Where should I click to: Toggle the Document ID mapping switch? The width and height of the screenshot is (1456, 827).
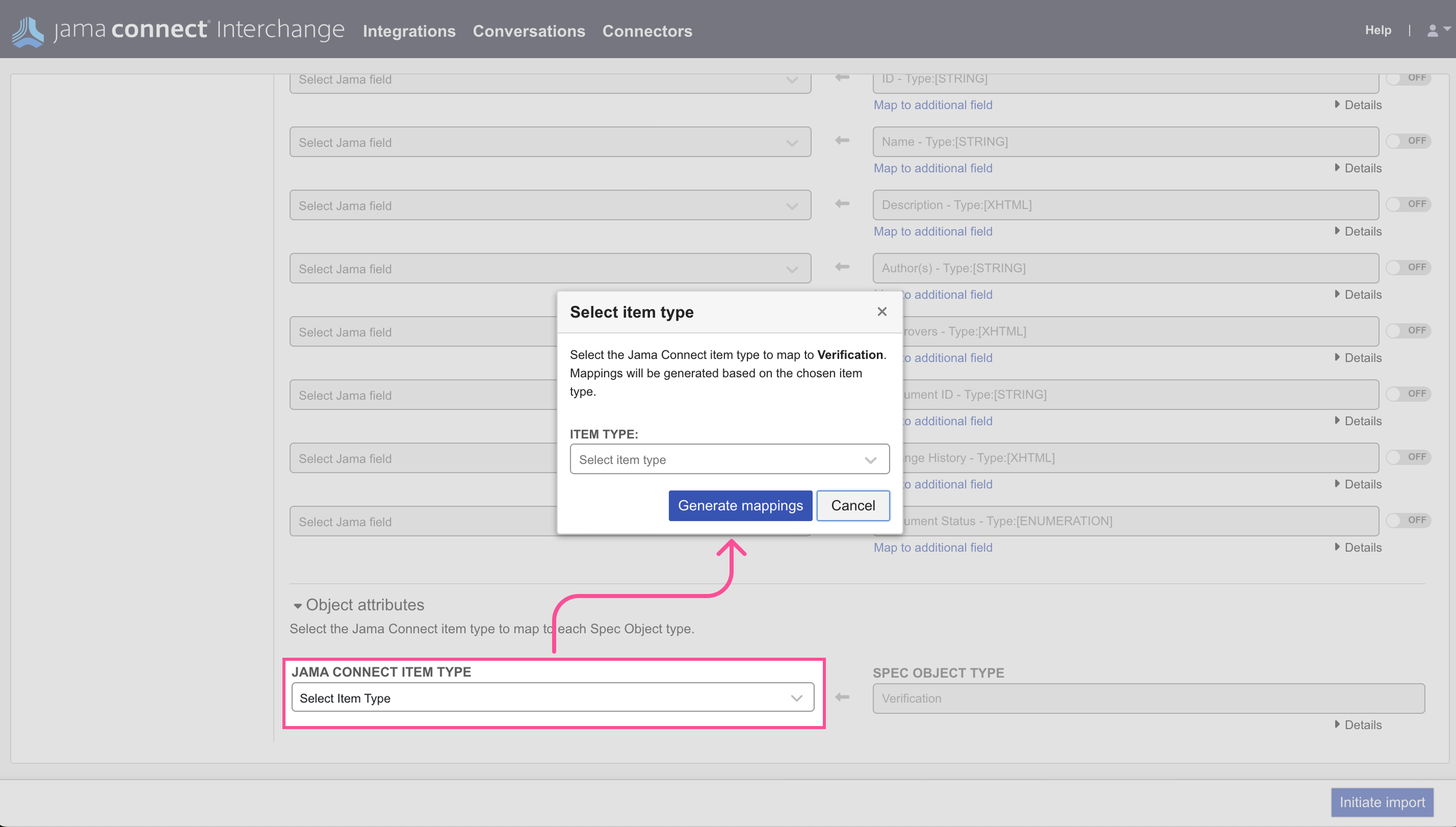click(1408, 394)
